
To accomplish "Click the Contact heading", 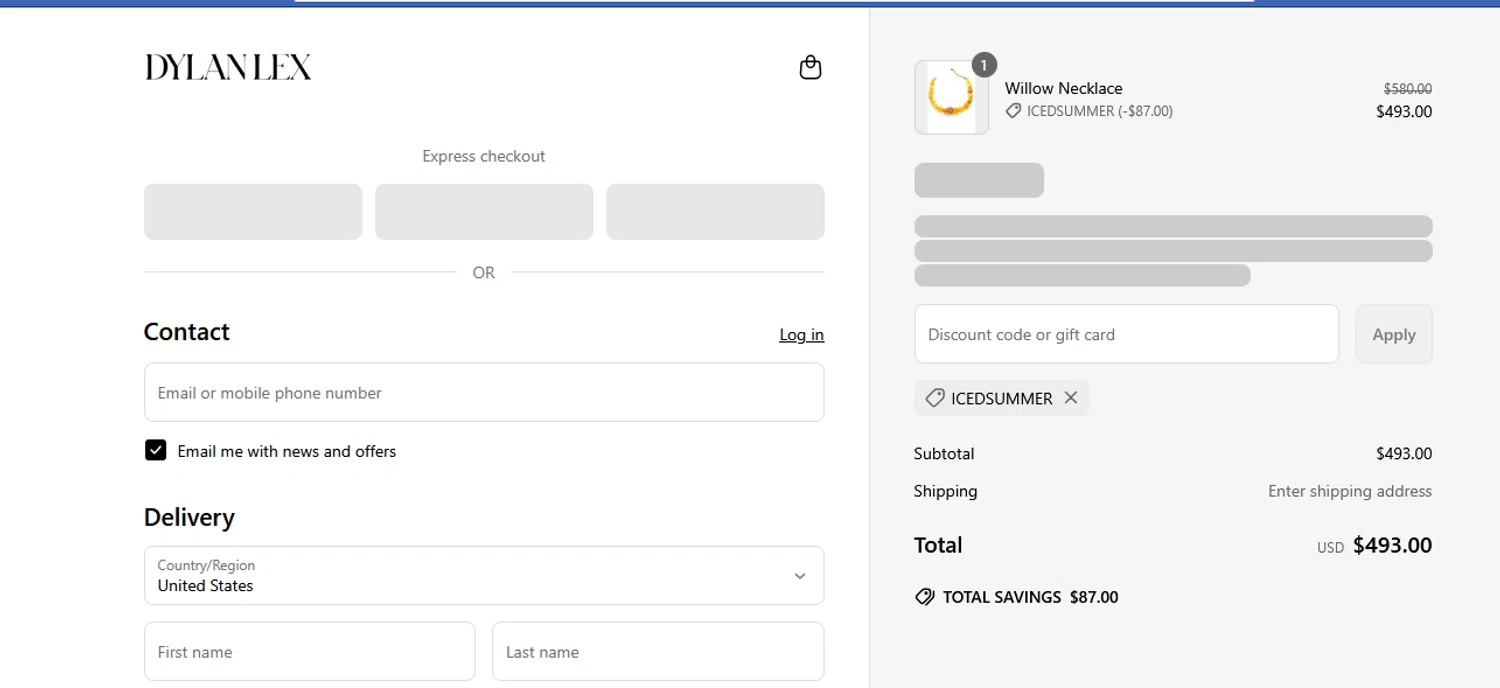I will click(186, 332).
